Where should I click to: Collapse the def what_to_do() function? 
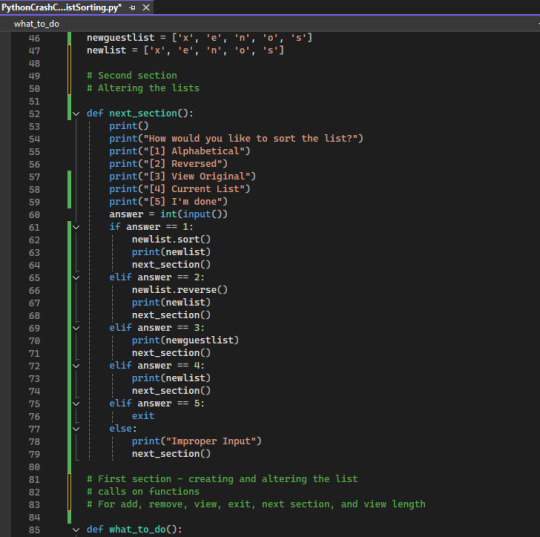(76, 530)
